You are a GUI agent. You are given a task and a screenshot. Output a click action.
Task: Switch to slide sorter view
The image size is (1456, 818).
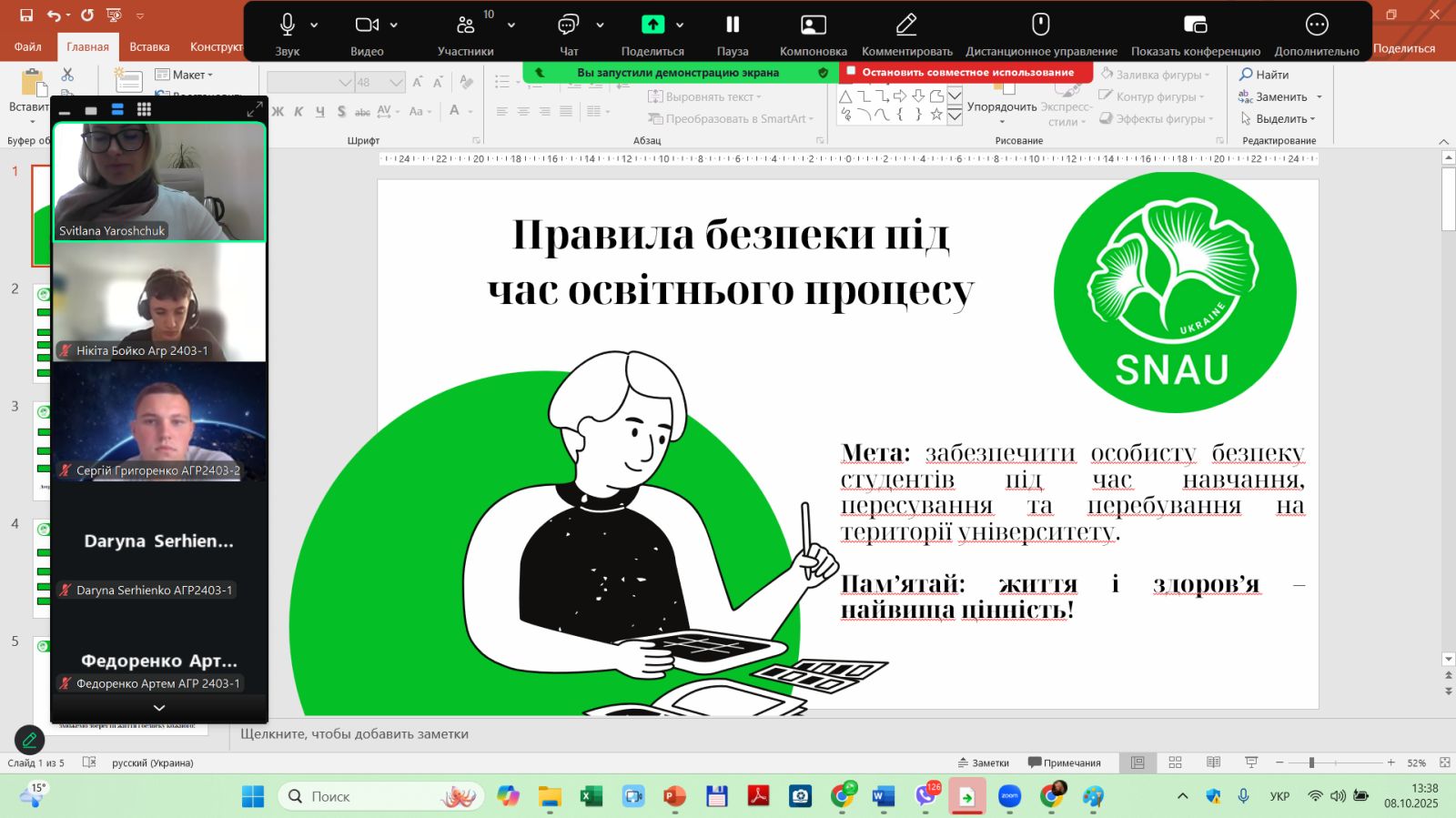point(1175,762)
